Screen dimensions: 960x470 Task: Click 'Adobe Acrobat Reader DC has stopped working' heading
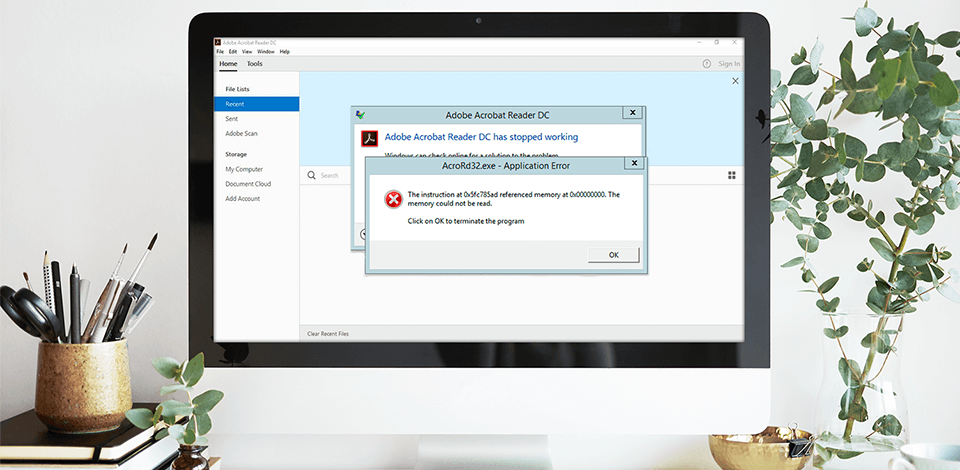481,137
